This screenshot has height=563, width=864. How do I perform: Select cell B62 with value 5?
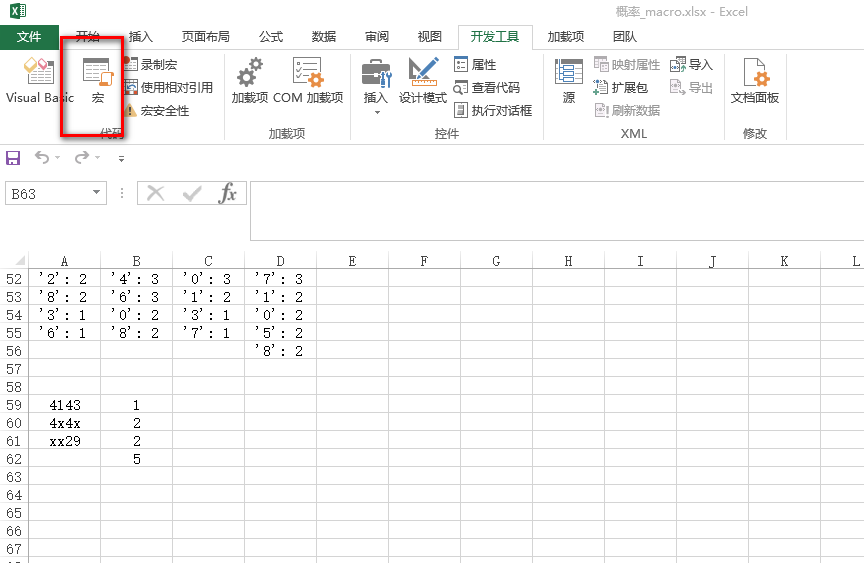click(x=137, y=459)
